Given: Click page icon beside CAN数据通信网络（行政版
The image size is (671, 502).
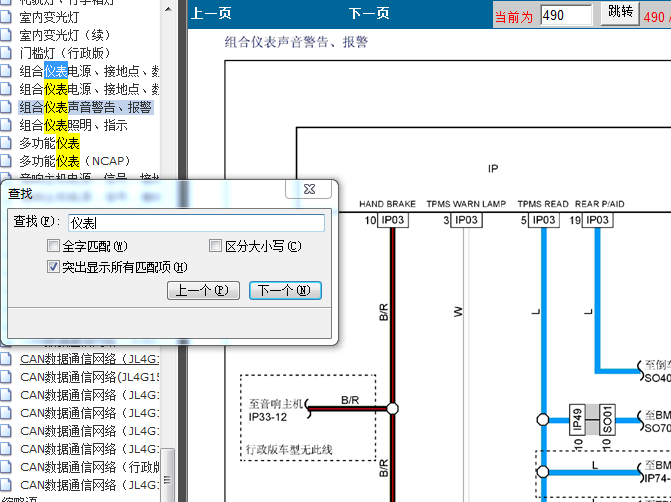Looking at the screenshot, I should click(x=6, y=467).
